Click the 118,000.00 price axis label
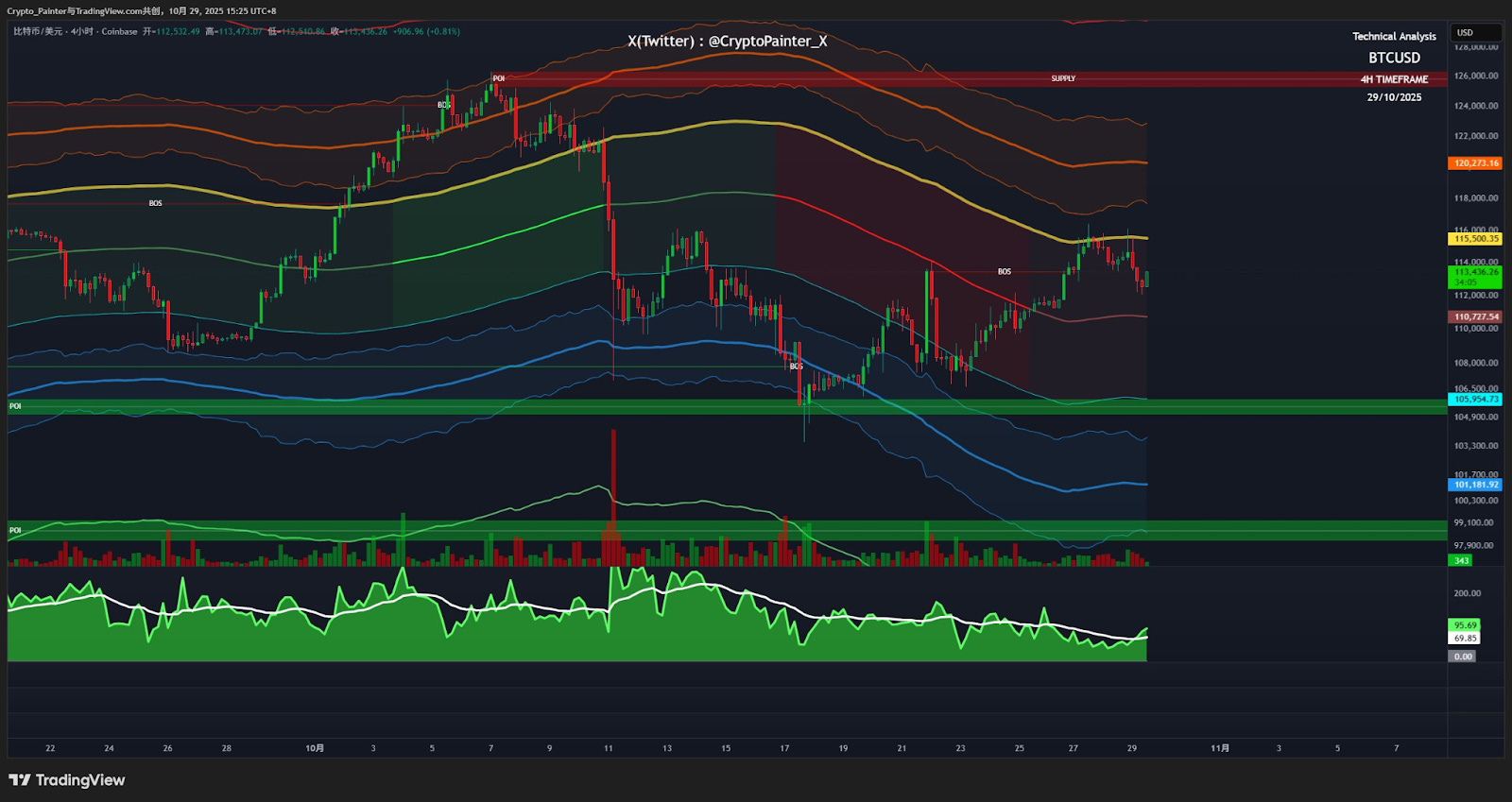The image size is (1512, 802). click(1475, 198)
